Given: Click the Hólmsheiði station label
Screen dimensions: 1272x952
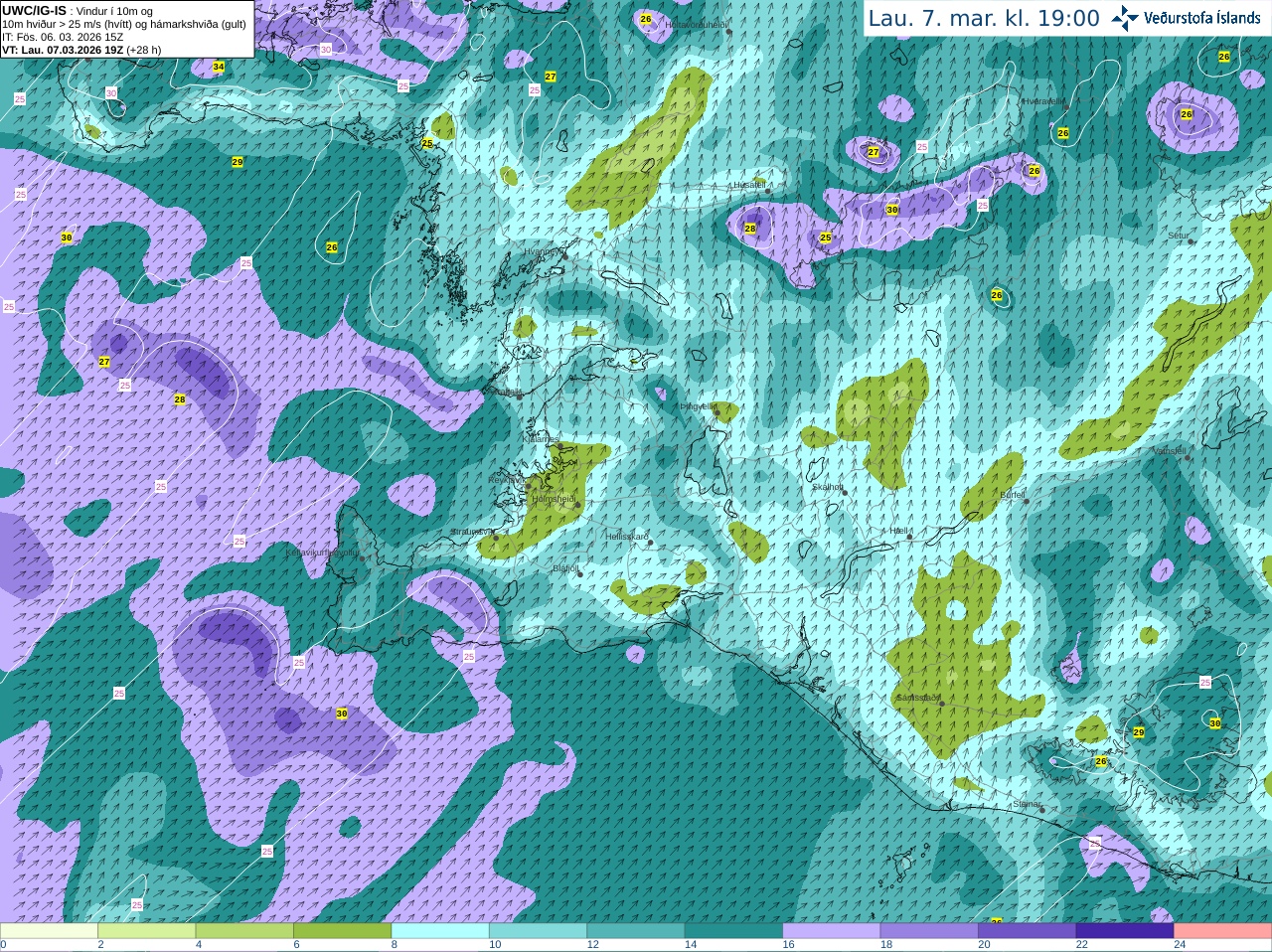Looking at the screenshot, I should click(x=554, y=499).
